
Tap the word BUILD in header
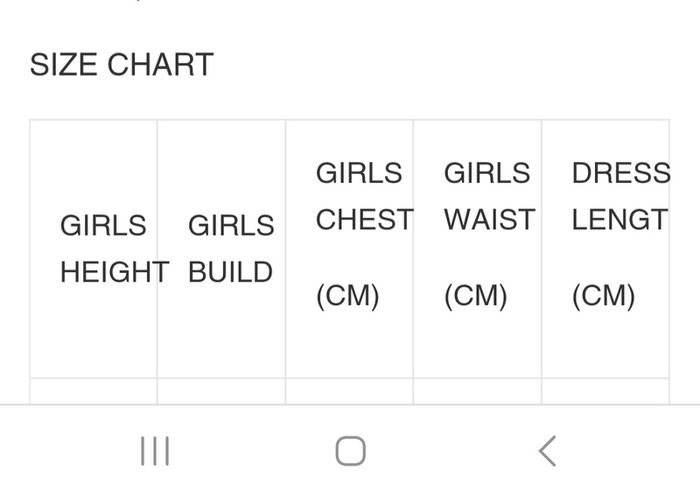(230, 272)
